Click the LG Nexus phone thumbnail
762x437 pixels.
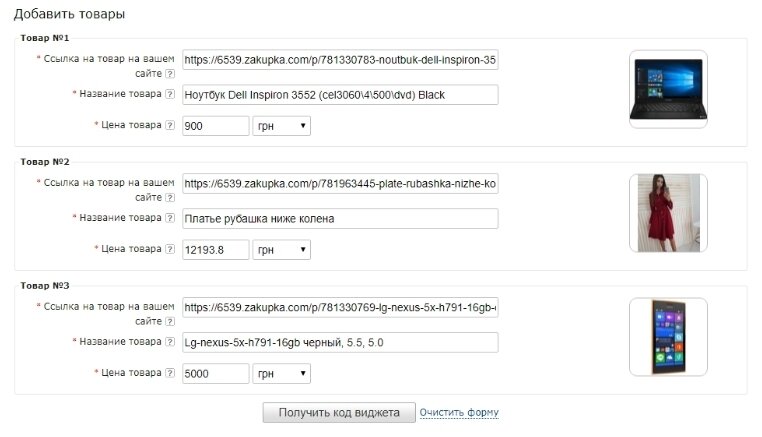[x=668, y=337]
